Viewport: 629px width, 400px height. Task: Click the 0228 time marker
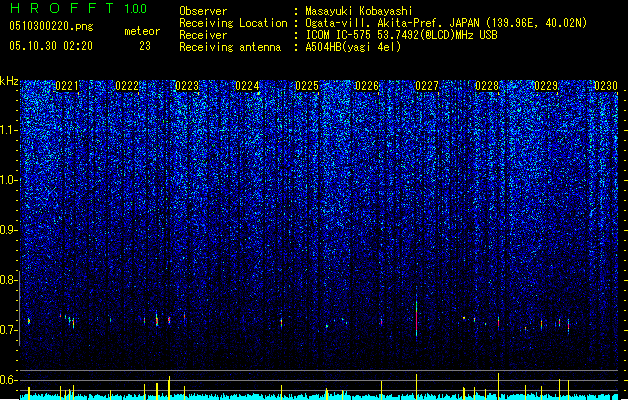(487, 86)
